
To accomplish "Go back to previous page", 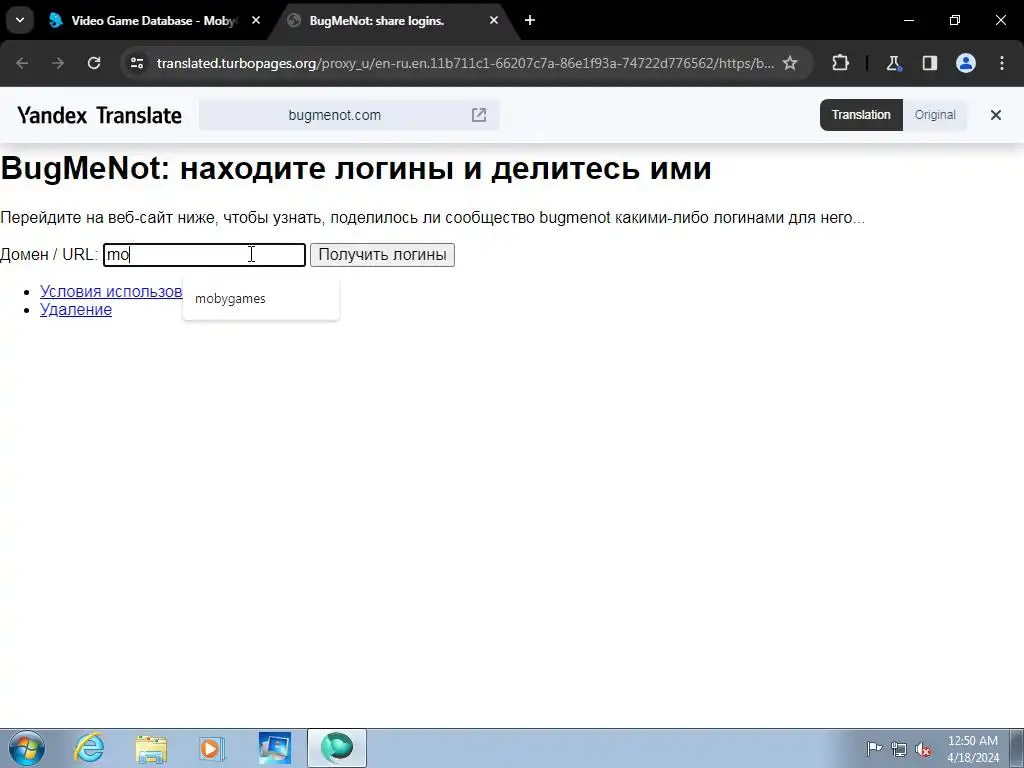I will coord(22,63).
